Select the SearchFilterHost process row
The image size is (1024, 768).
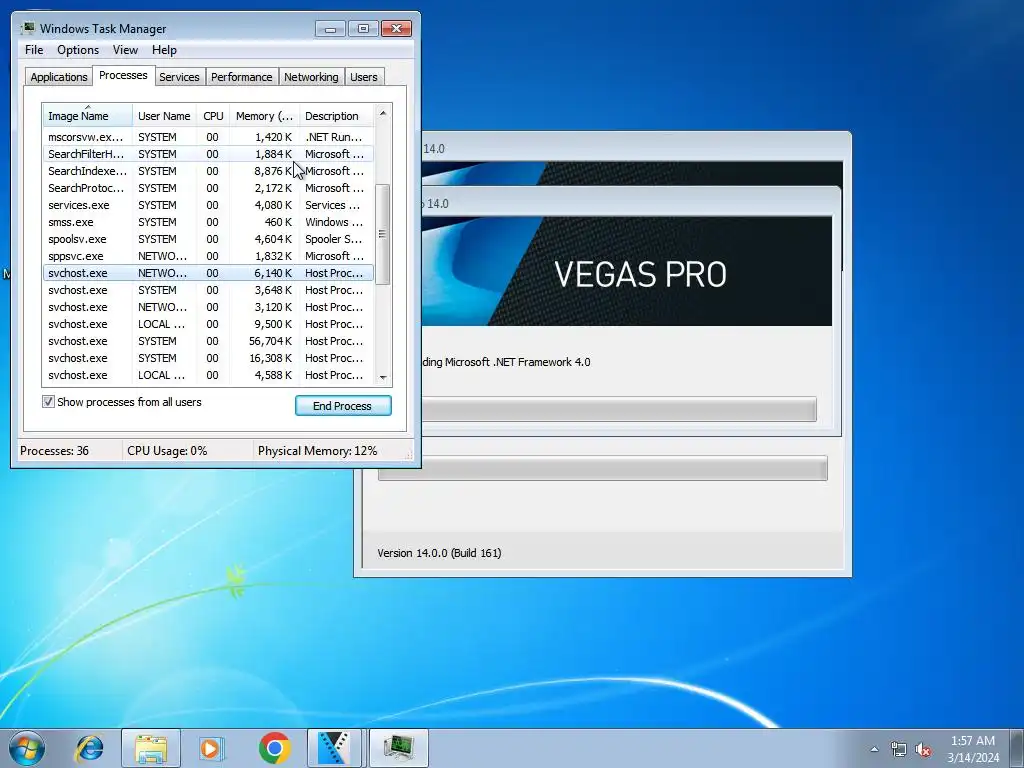coord(208,154)
